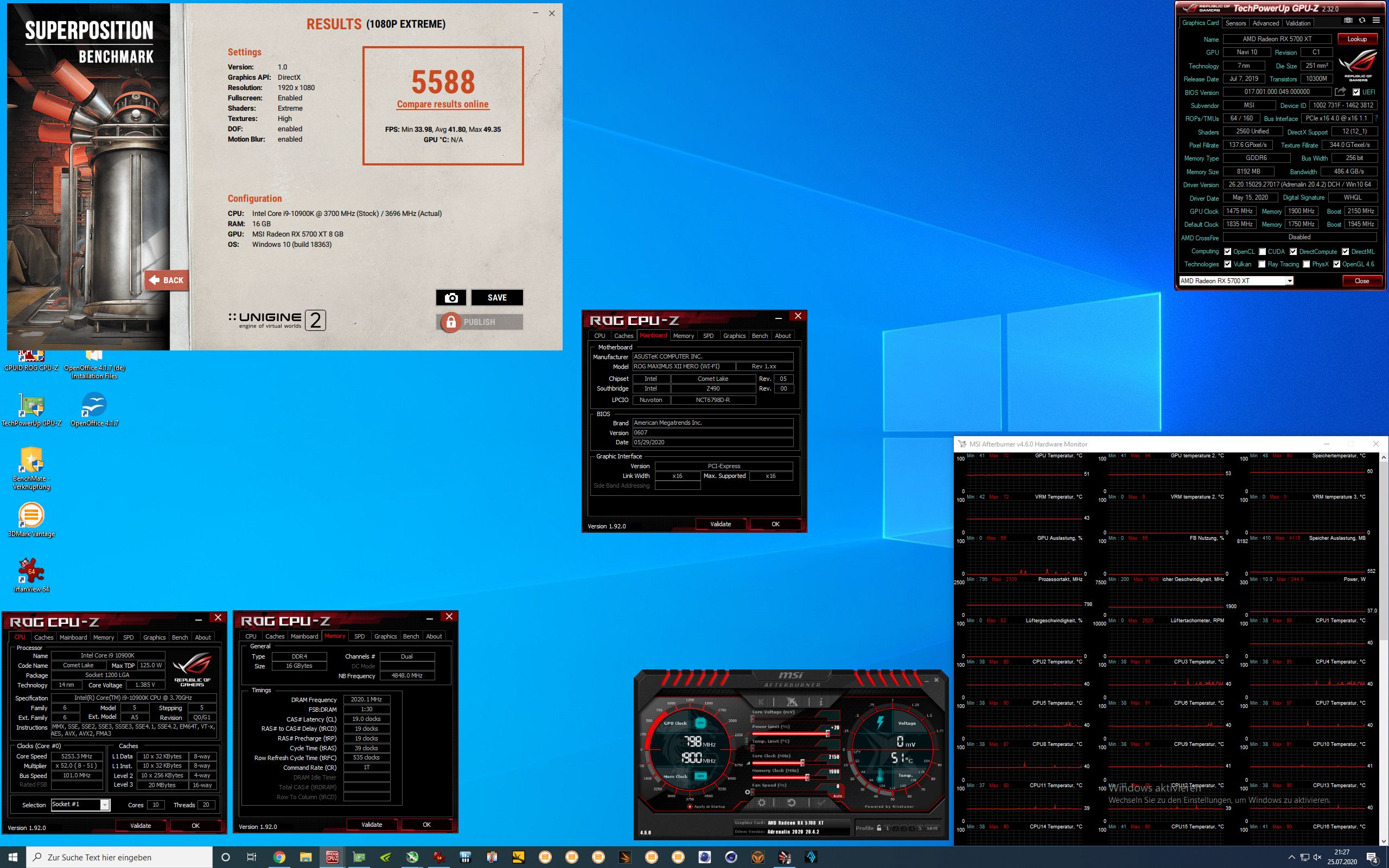Toggle the DirectCompute checkbox
The height and width of the screenshot is (868, 1389).
[1293, 251]
